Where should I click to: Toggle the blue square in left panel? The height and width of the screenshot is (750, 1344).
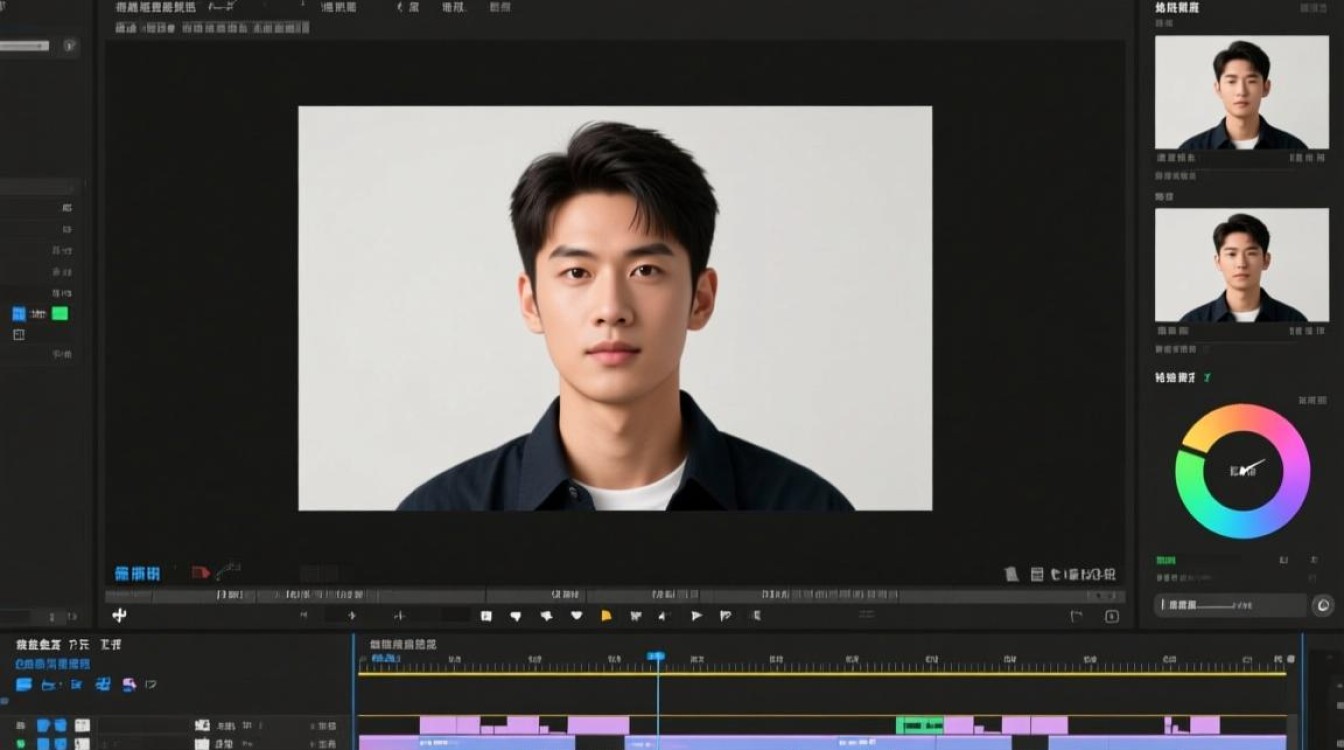click(19, 313)
